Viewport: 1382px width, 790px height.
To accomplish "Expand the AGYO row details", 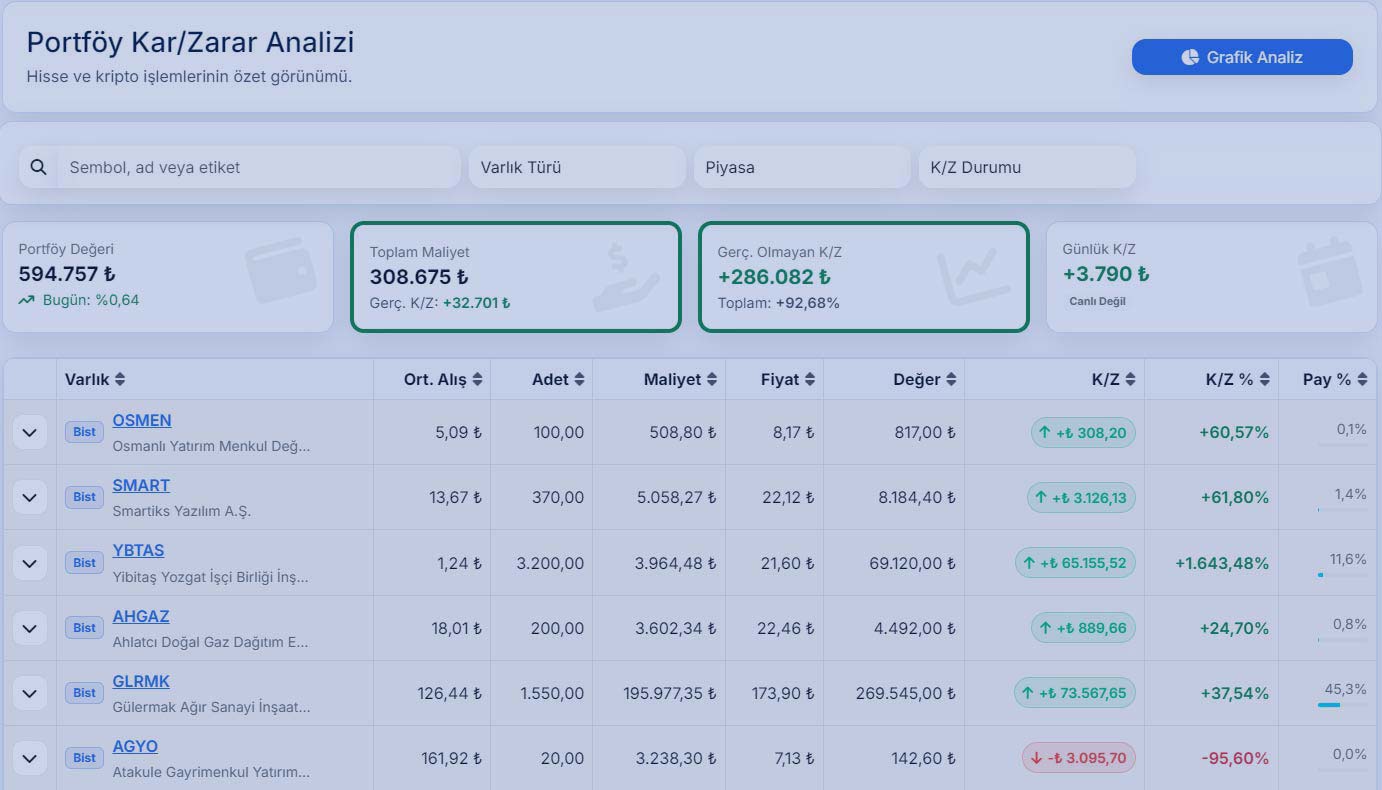I will tap(30, 758).
